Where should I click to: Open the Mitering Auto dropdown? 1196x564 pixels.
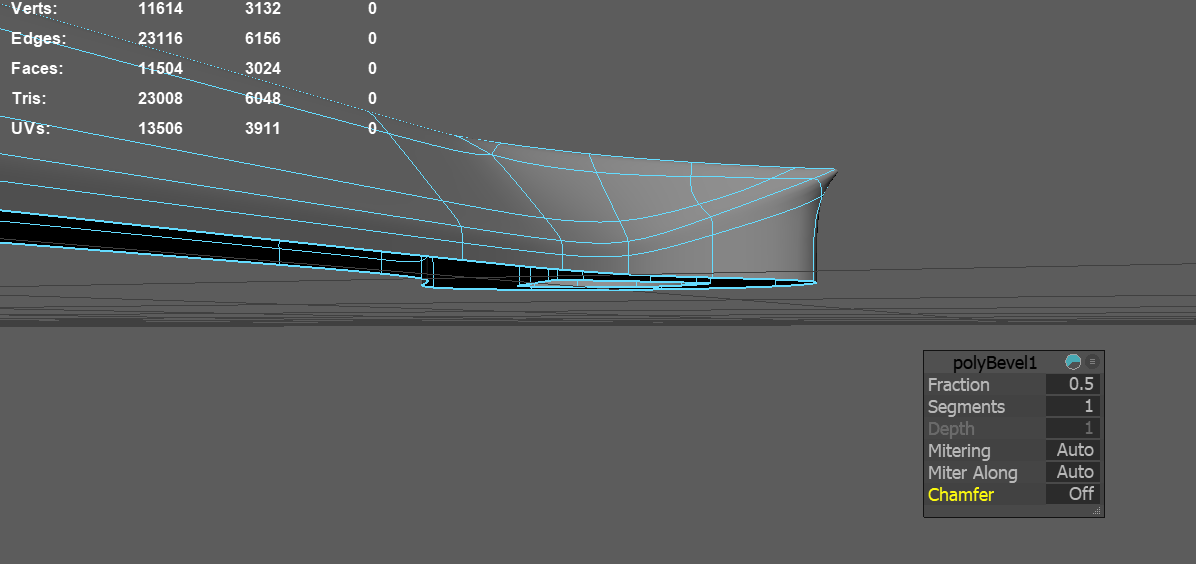coord(1072,450)
